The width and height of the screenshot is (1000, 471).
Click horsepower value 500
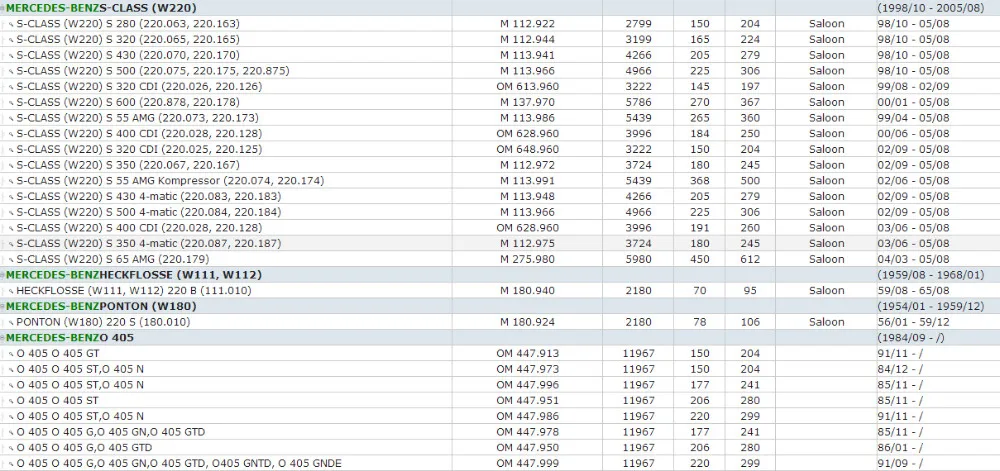click(x=750, y=180)
